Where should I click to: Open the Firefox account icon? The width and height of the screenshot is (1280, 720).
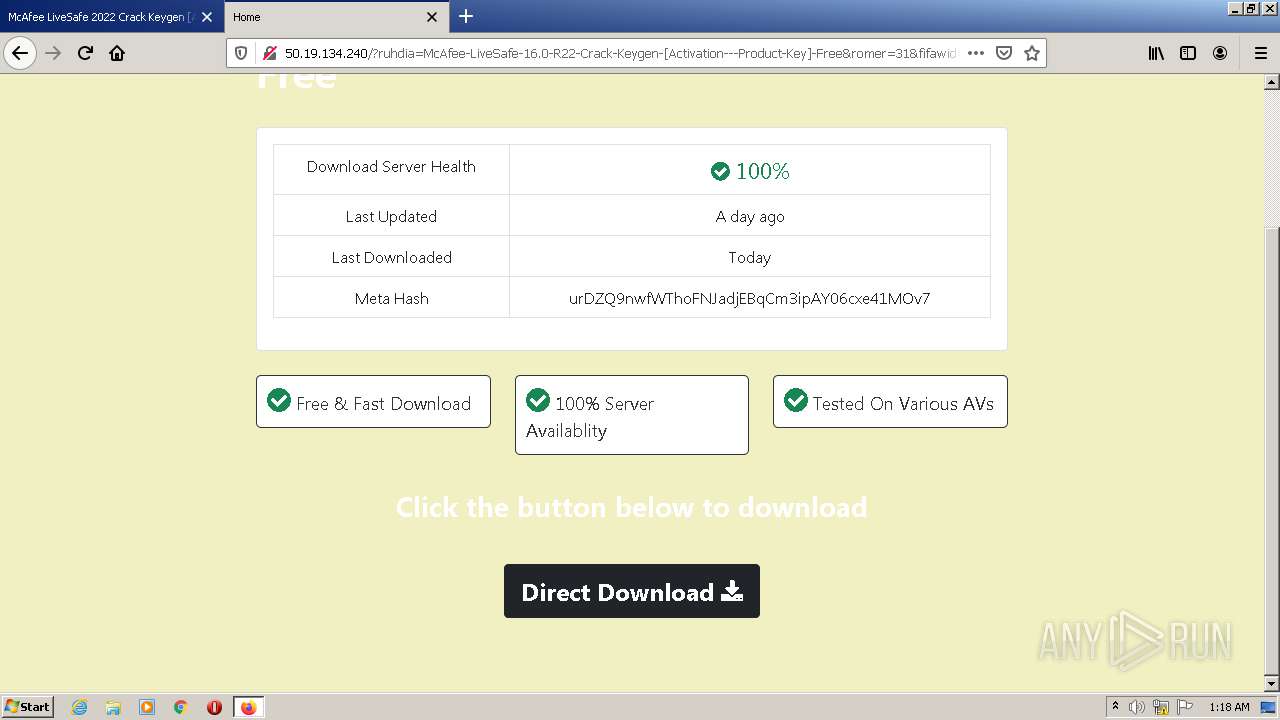pos(1220,53)
